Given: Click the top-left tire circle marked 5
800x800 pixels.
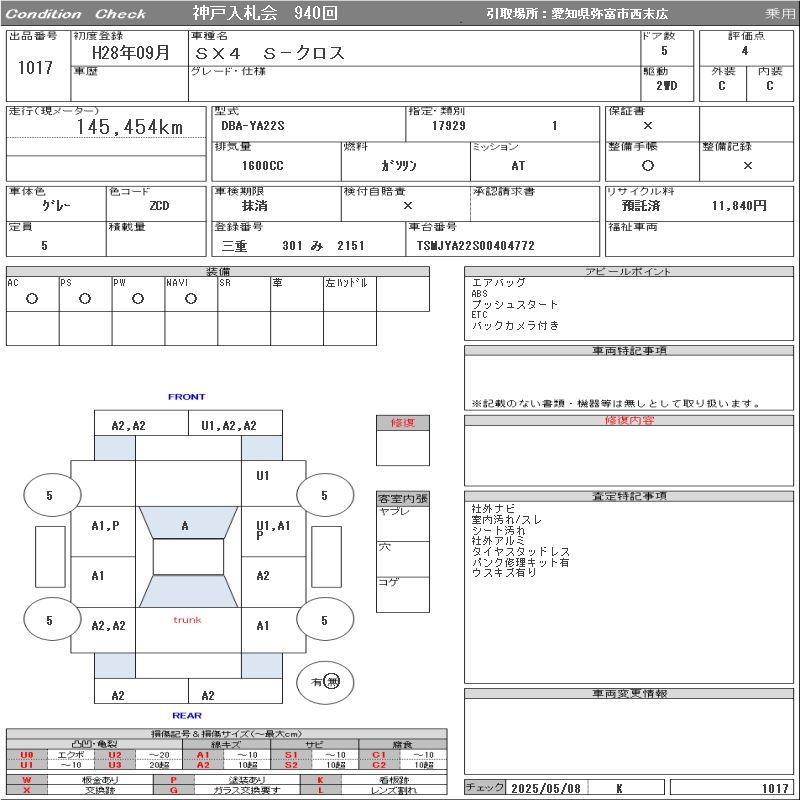Looking at the screenshot, I should click(x=50, y=495).
